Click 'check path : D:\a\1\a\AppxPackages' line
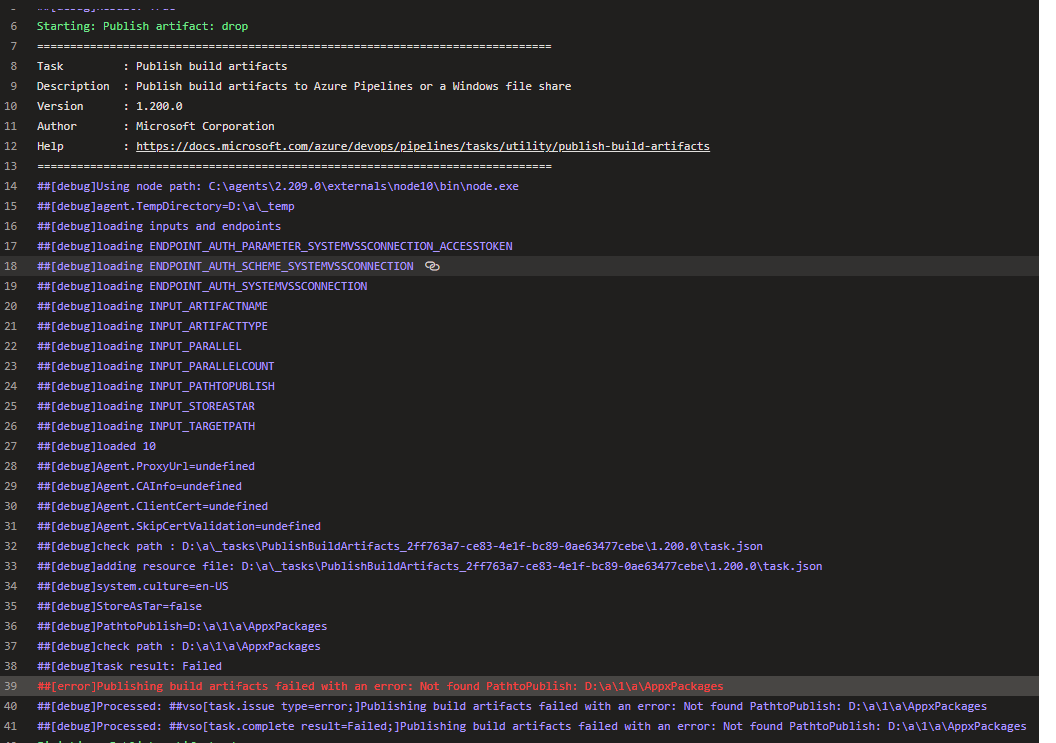This screenshot has width=1056, height=743. click(178, 647)
